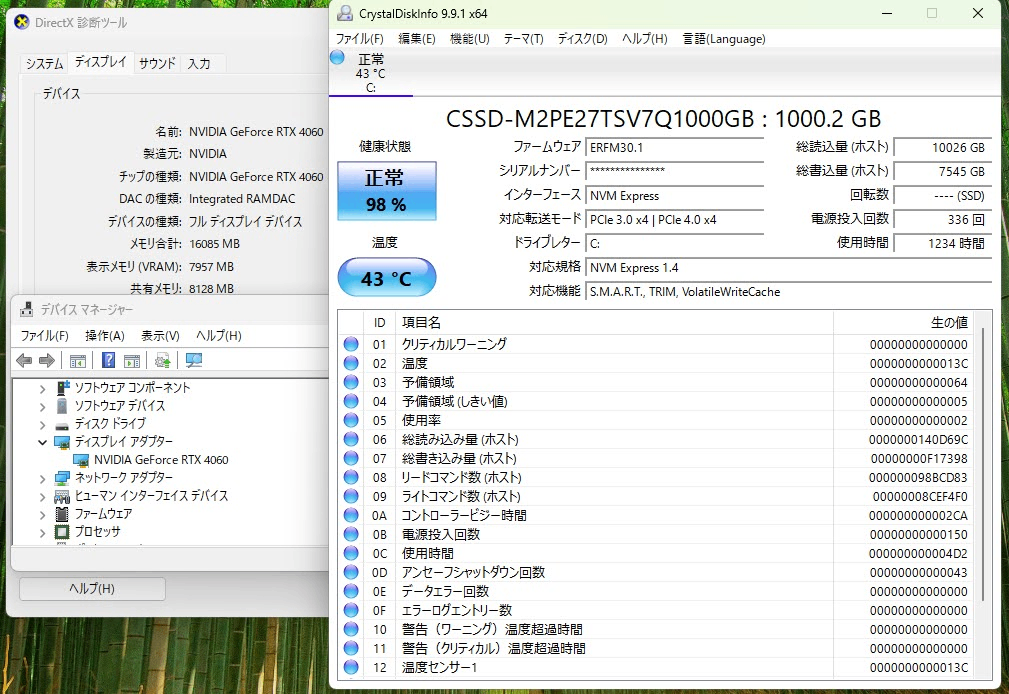The image size is (1009, 694).
Task: Collapse the ディスプレイ アダプター node
Action: click(x=42, y=442)
